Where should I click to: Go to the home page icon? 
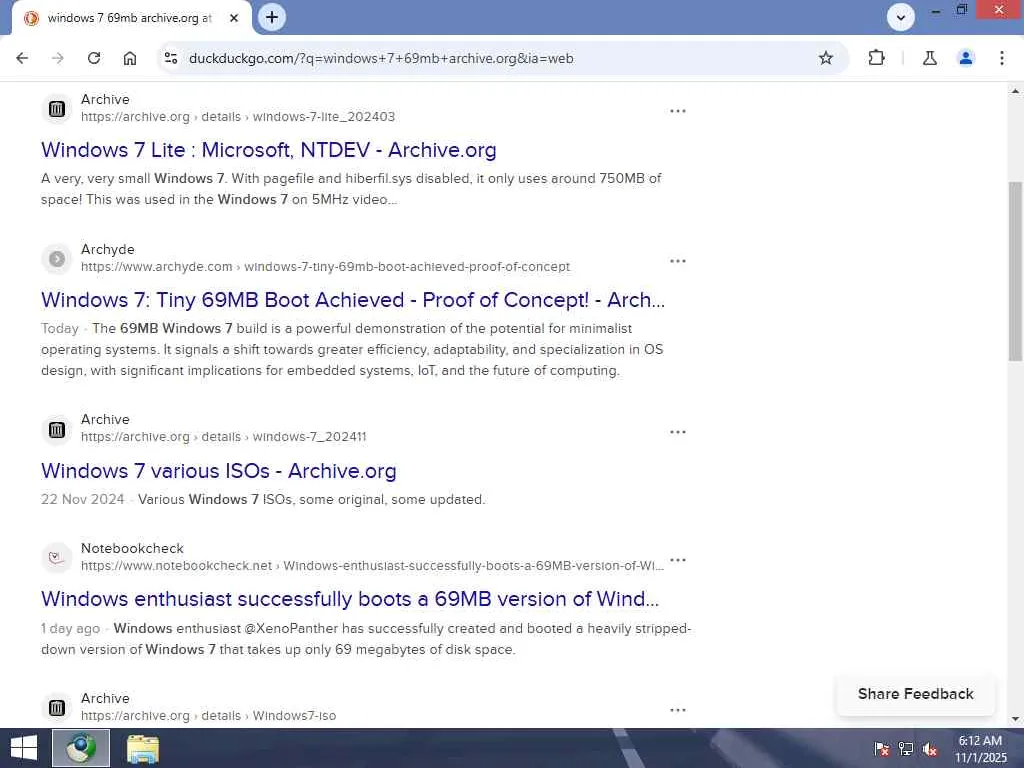[x=130, y=58]
